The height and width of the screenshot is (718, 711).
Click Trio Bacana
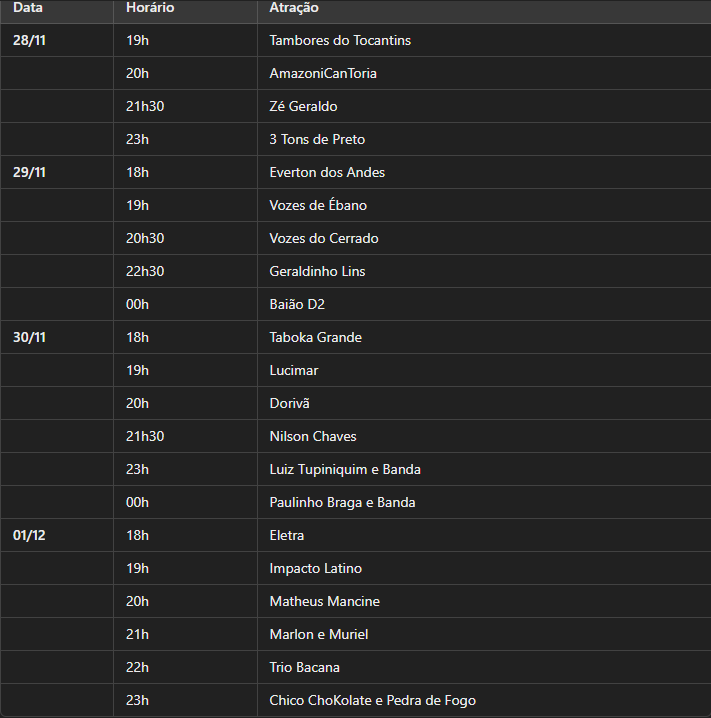tap(304, 667)
